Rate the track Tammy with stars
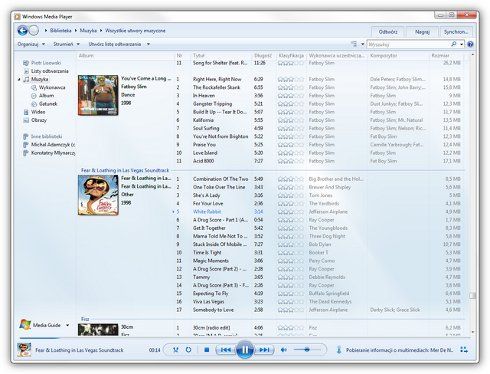 pyautogui.click(x=291, y=277)
